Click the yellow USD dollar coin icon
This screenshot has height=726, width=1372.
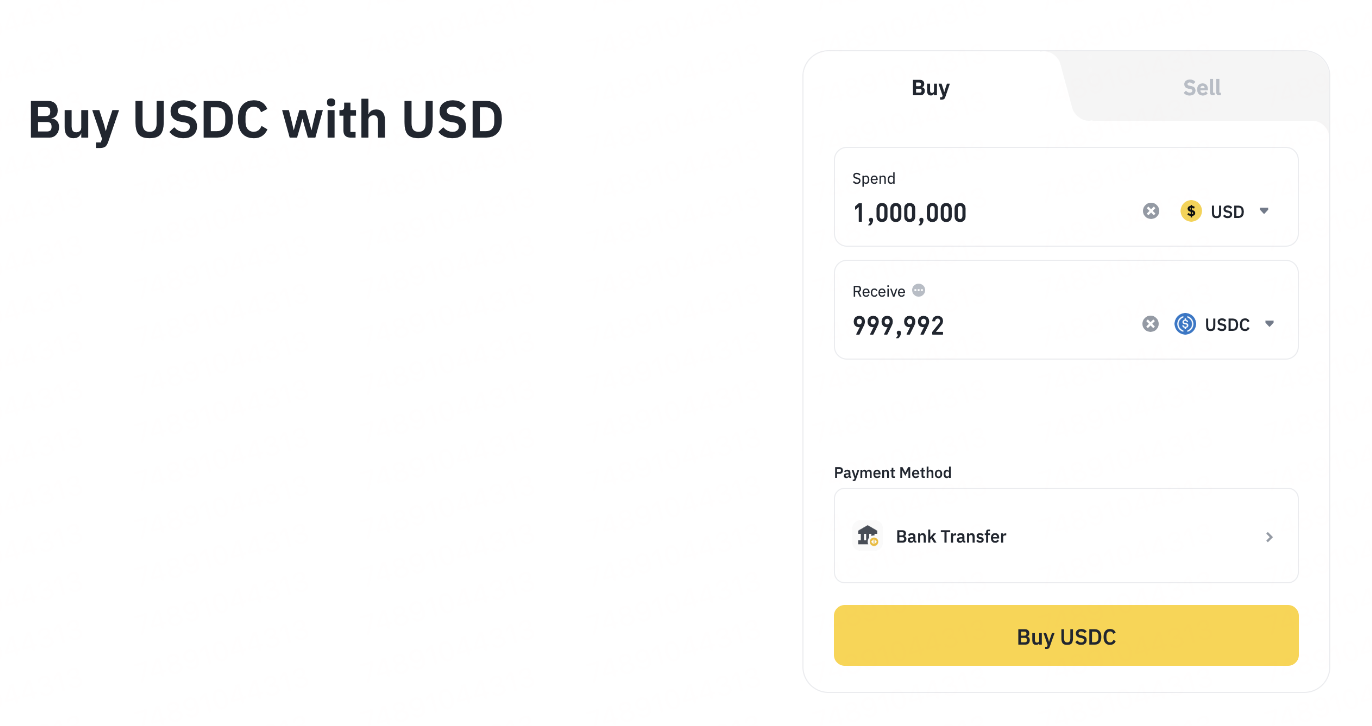[x=1190, y=211]
